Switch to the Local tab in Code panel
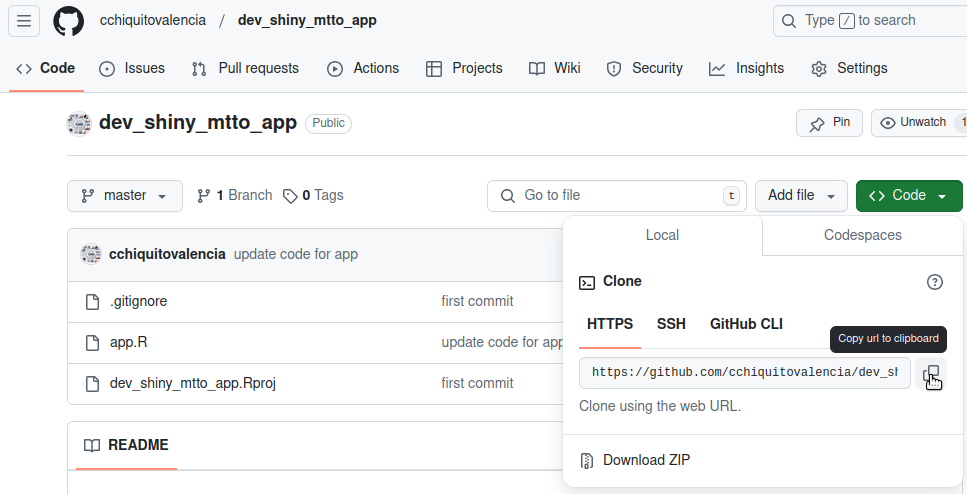This screenshot has height=494, width=967. [x=662, y=235]
